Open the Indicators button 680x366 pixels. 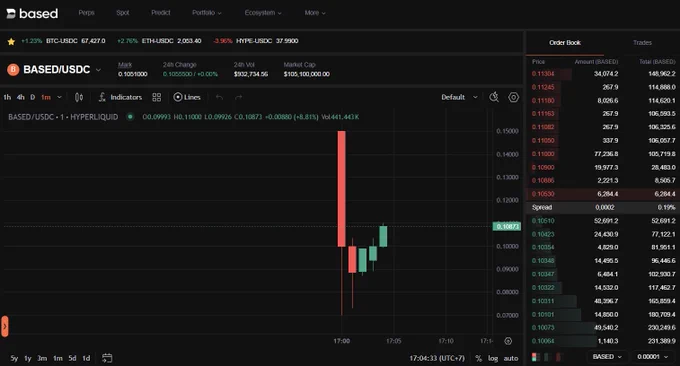tap(120, 97)
